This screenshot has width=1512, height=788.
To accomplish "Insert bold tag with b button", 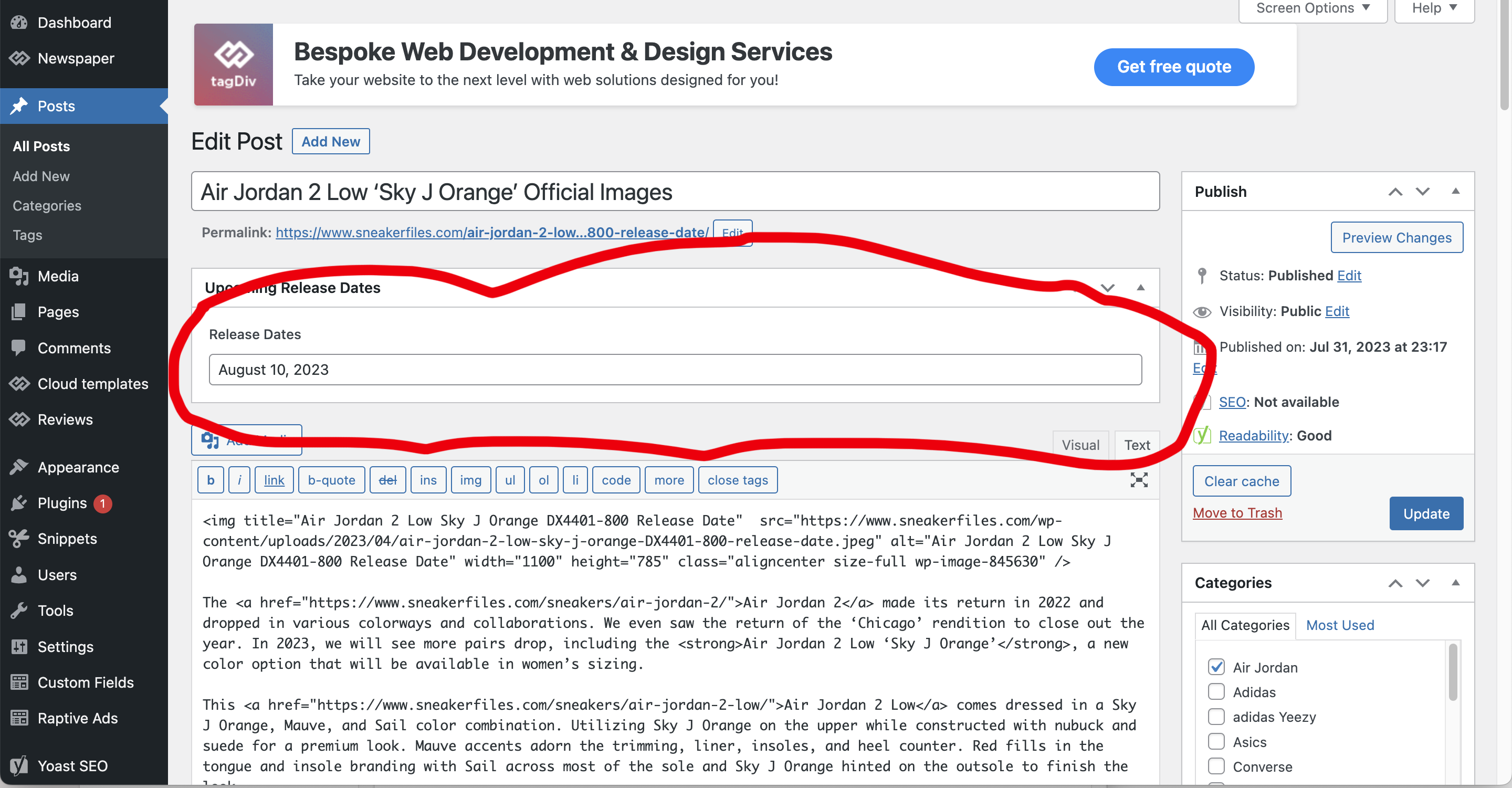I will pos(211,480).
